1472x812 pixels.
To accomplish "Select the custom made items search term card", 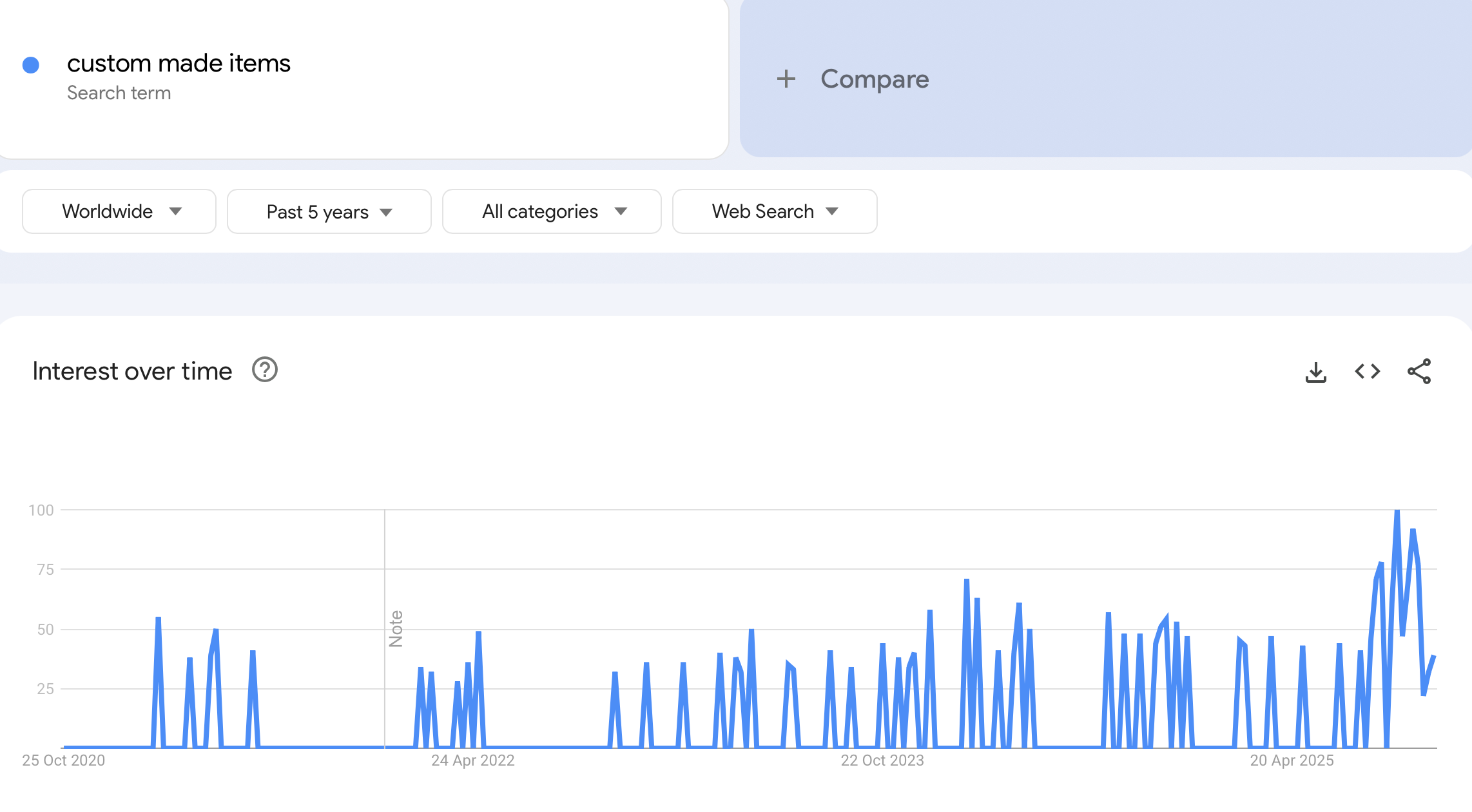I will tap(179, 63).
